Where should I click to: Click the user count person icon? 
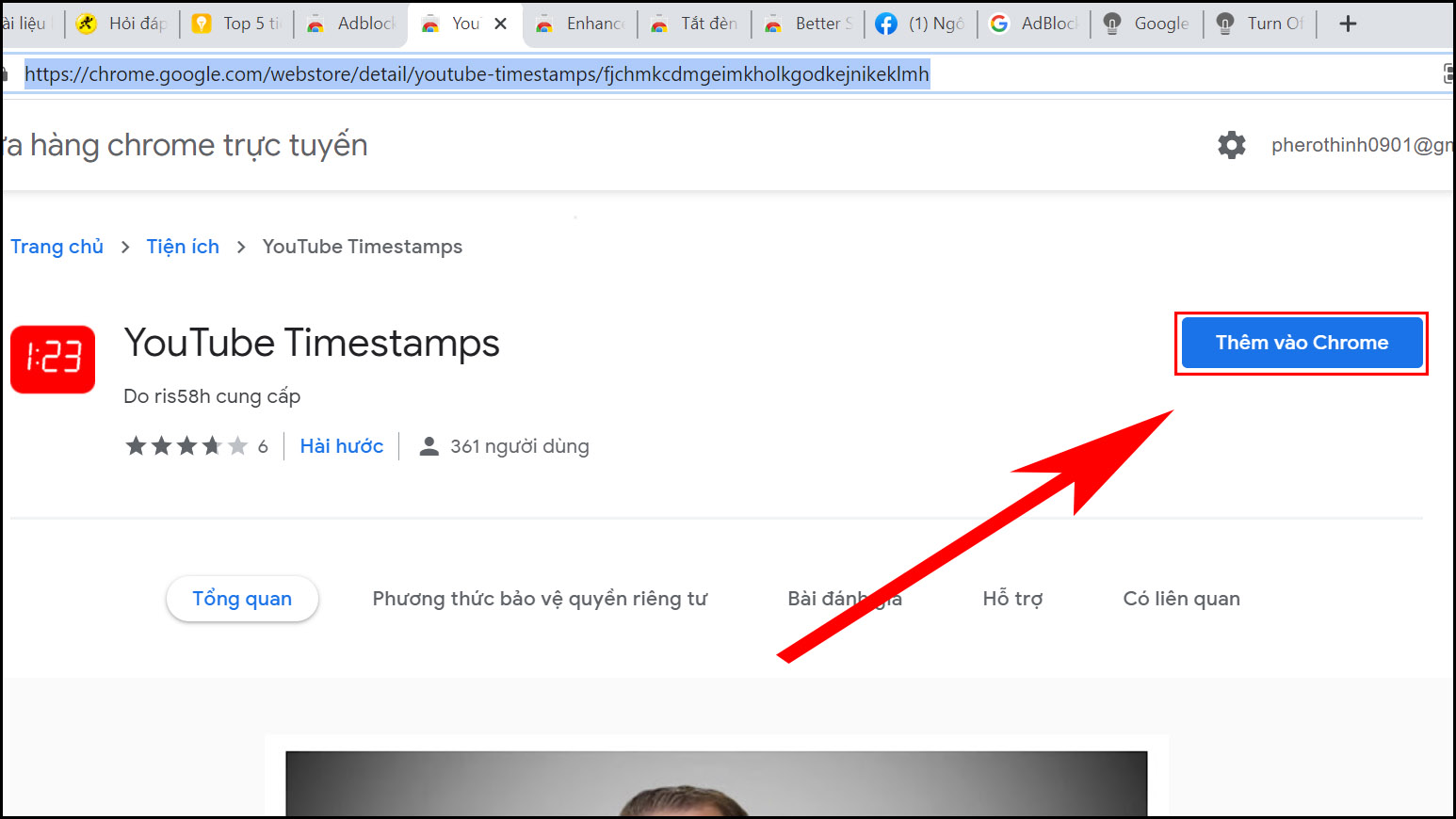pyautogui.click(x=429, y=446)
